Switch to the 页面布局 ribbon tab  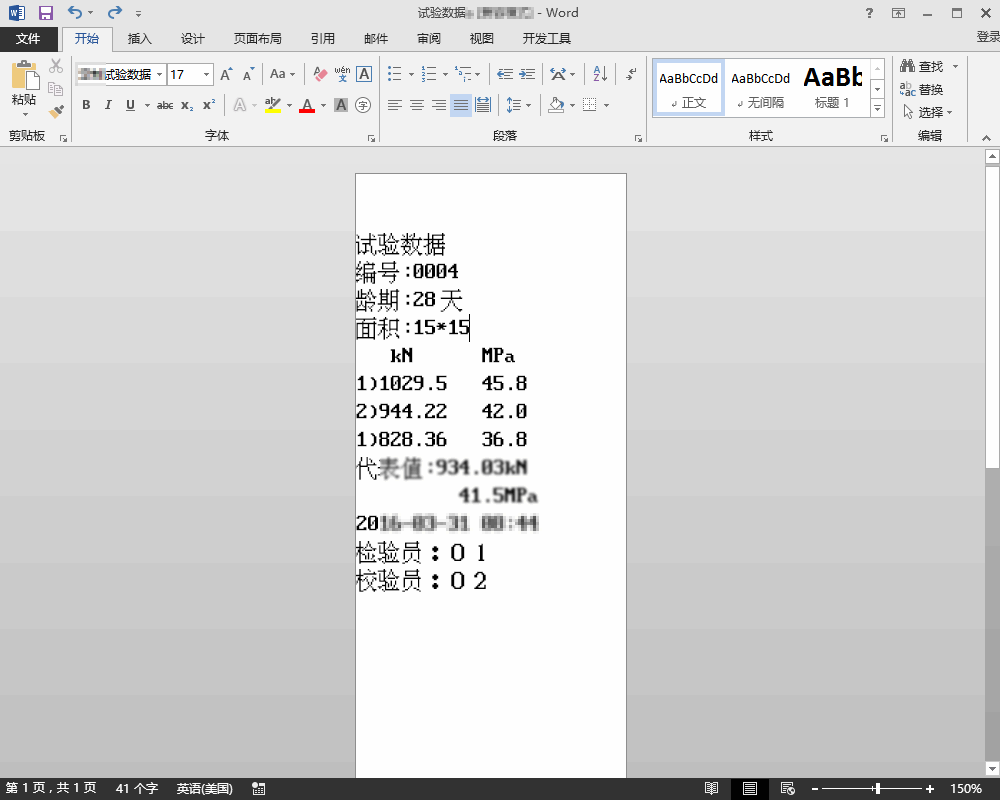(258, 39)
